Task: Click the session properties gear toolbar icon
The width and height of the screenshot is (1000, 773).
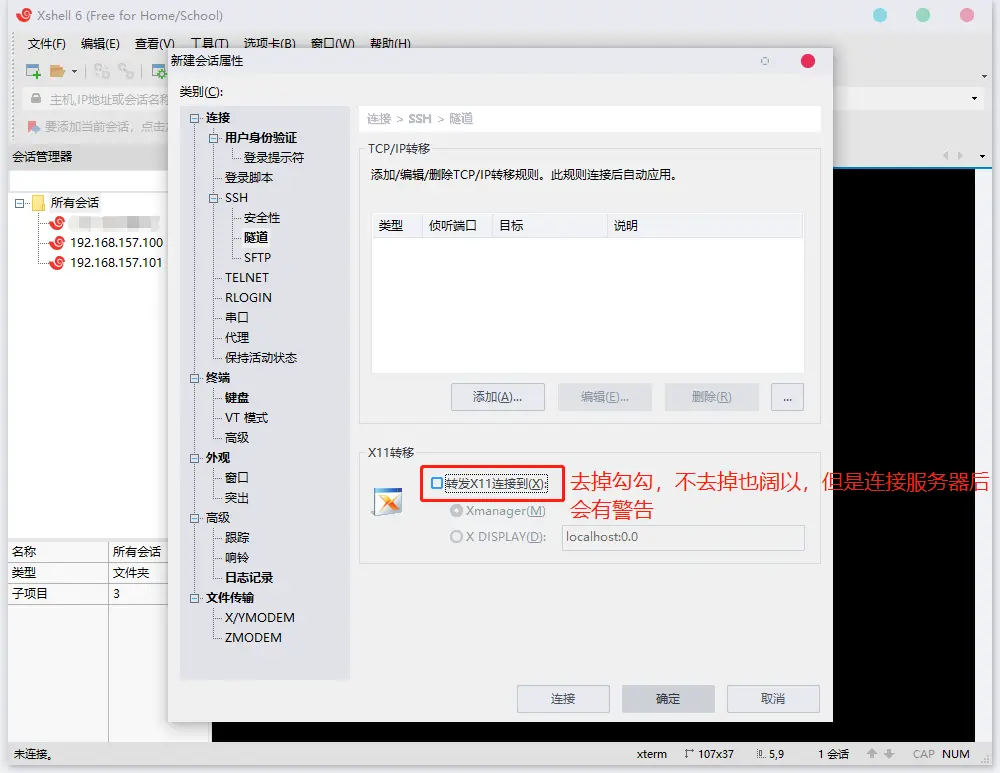Action: click(x=159, y=71)
